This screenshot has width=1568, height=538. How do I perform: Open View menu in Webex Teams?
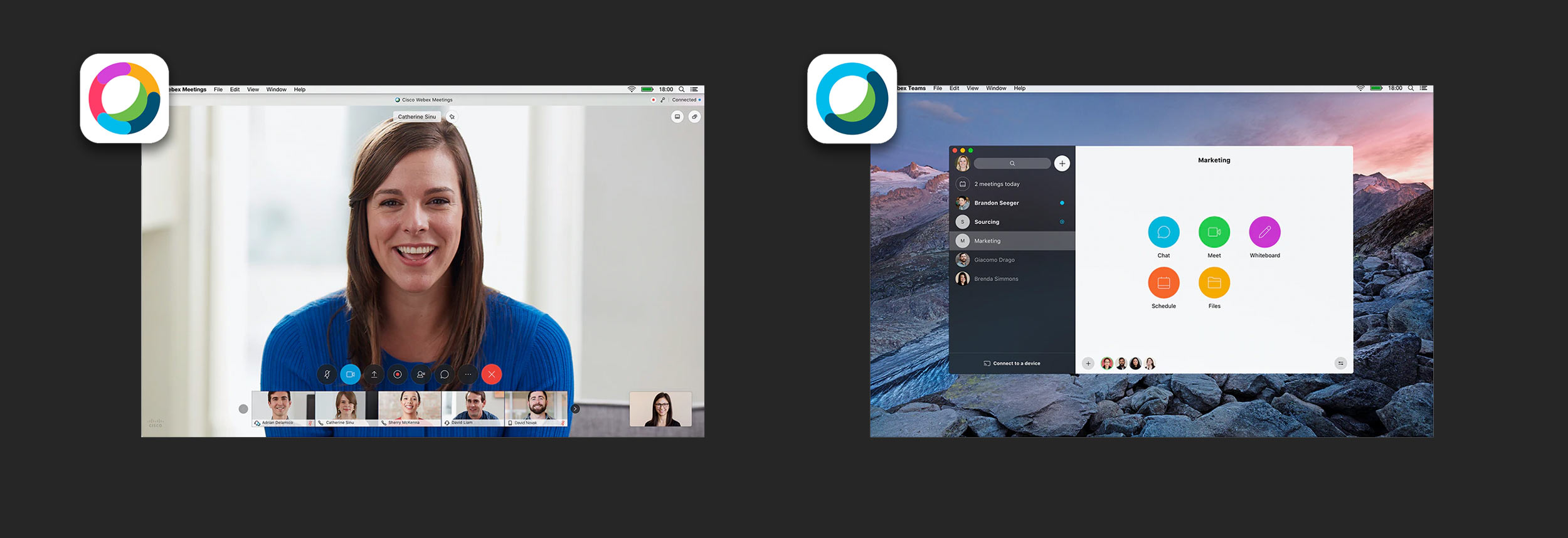click(972, 88)
